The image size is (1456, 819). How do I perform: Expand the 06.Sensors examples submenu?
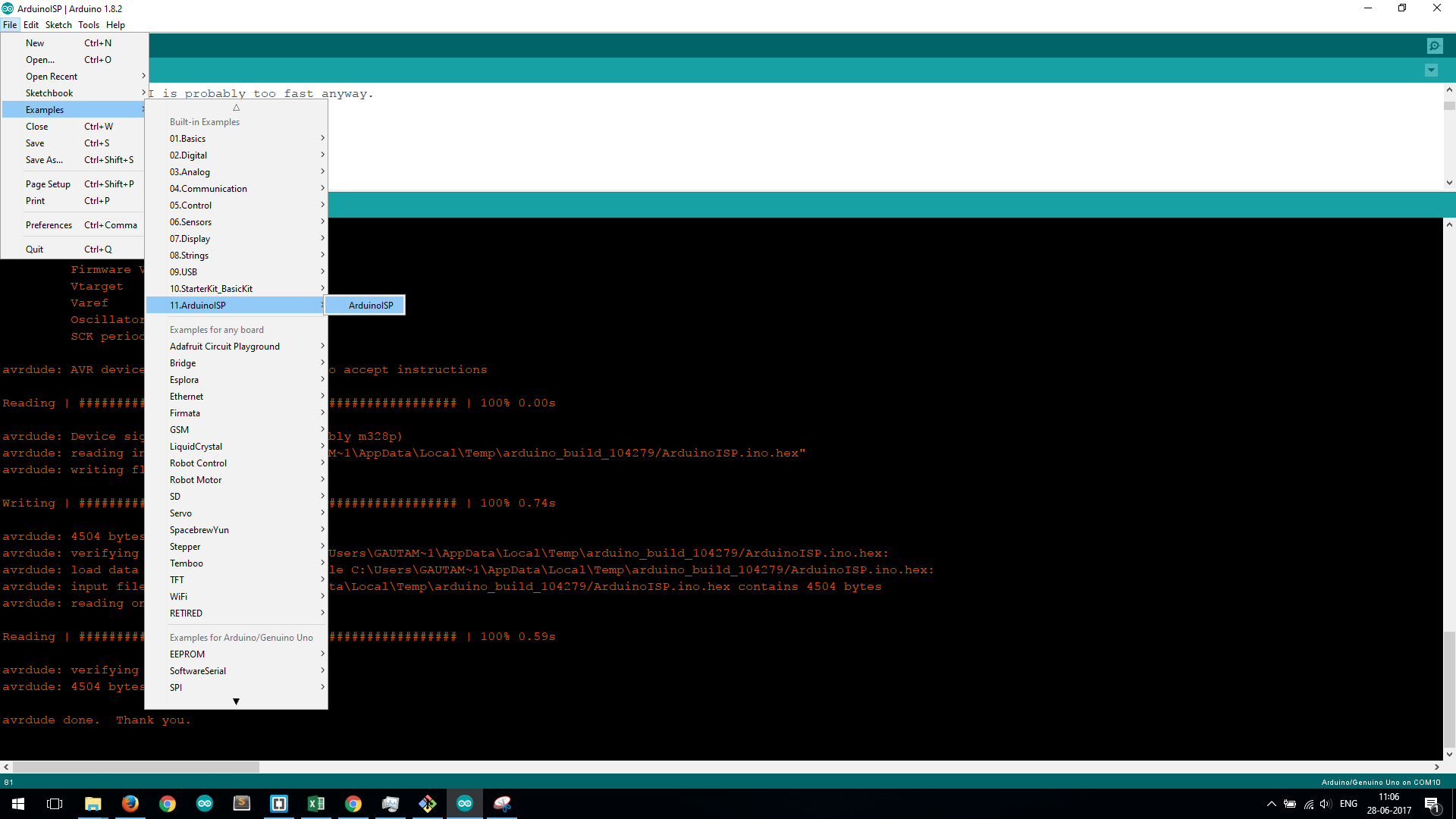point(237,222)
